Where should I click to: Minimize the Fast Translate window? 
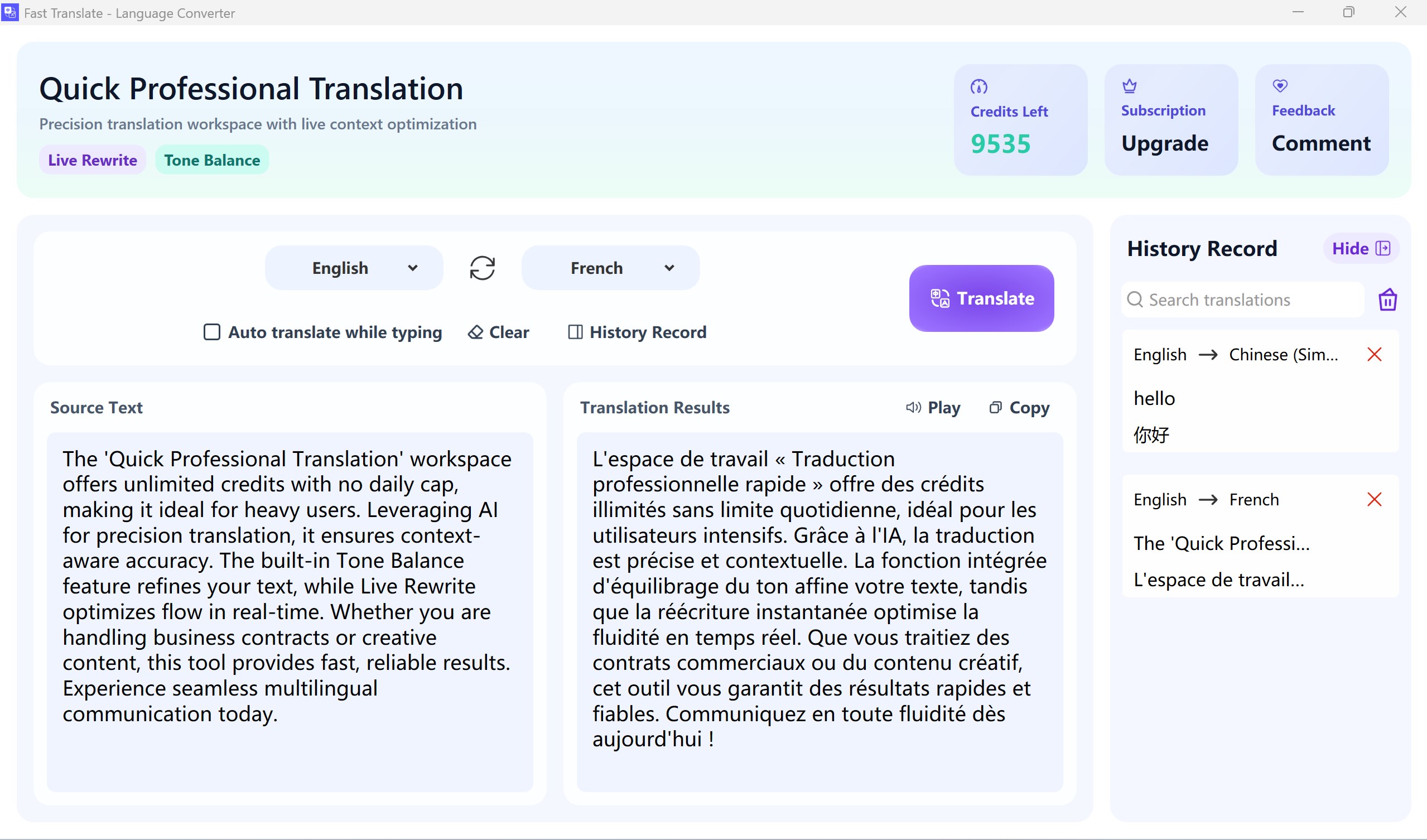tap(1298, 12)
